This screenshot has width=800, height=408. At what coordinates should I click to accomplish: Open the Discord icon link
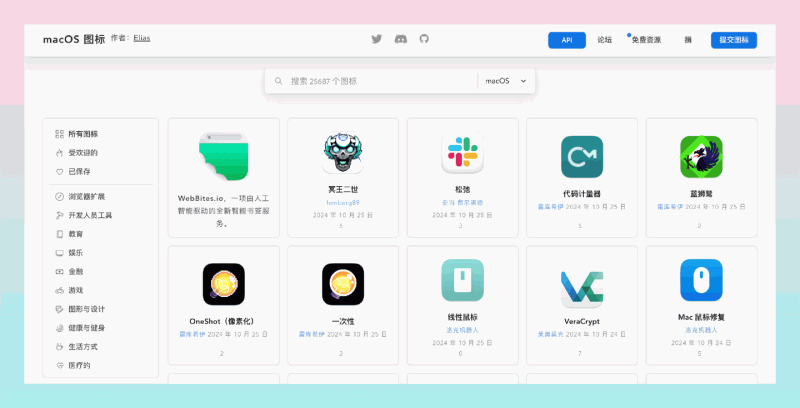tap(401, 39)
